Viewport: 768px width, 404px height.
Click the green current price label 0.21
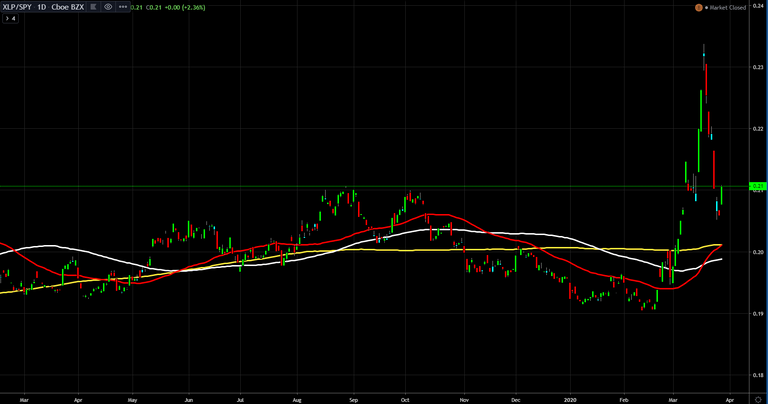coord(758,186)
